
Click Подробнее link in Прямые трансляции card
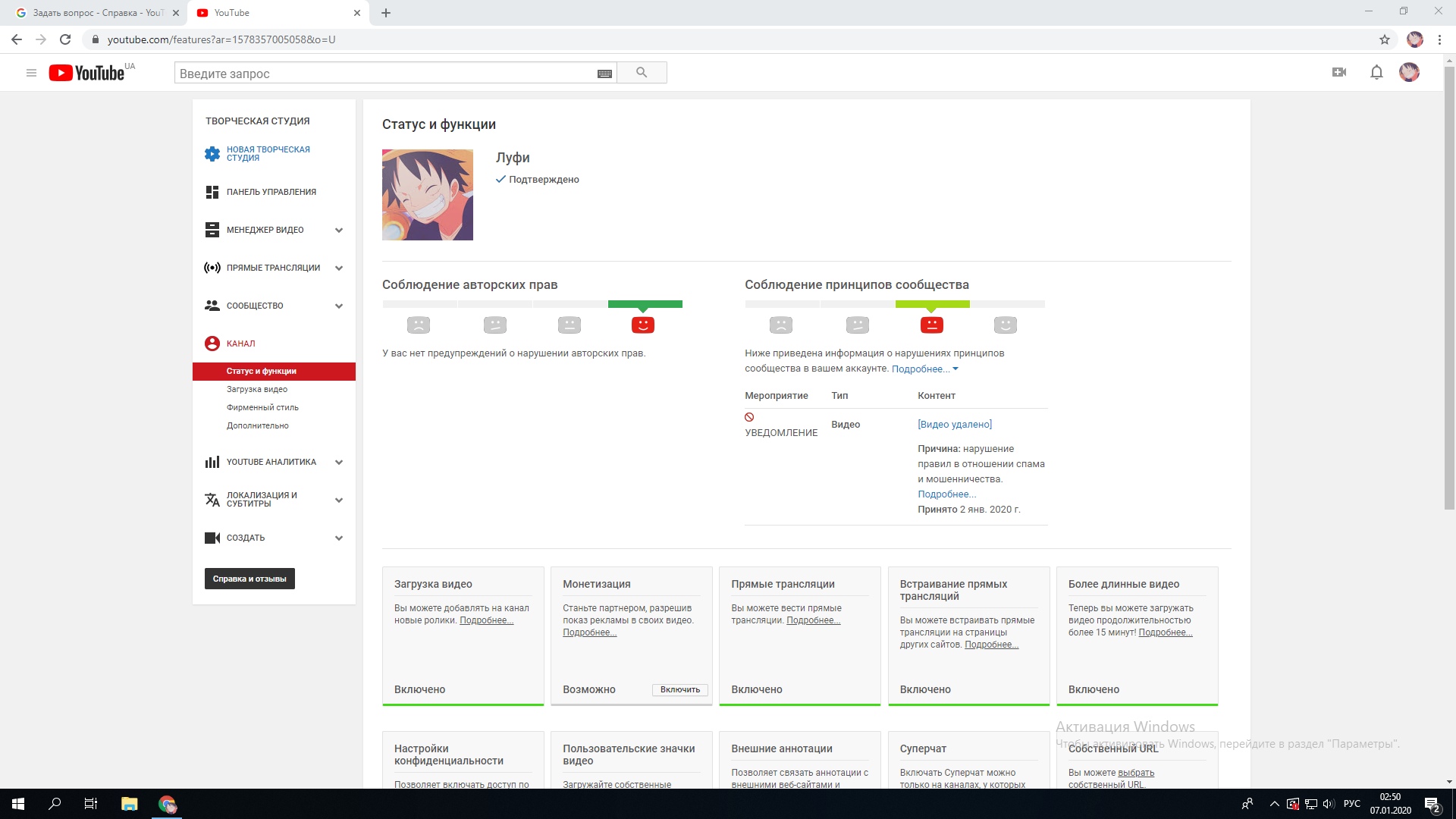point(814,620)
